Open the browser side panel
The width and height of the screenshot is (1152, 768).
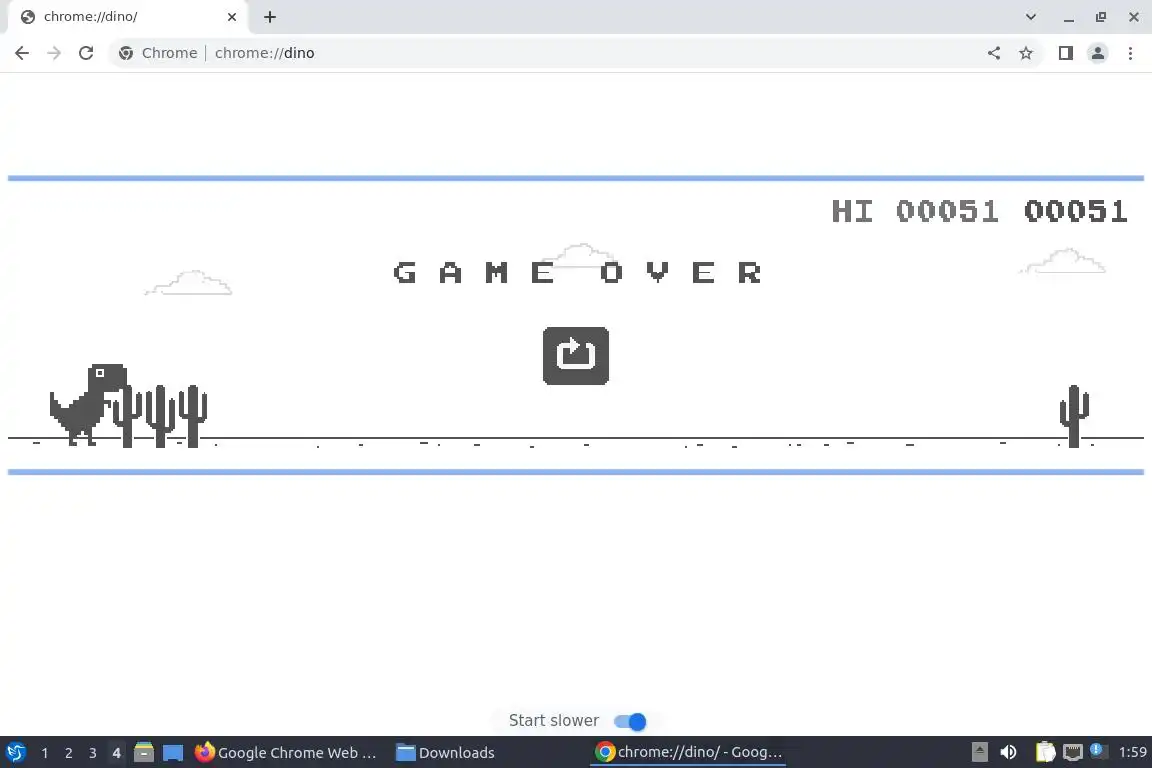click(1065, 53)
